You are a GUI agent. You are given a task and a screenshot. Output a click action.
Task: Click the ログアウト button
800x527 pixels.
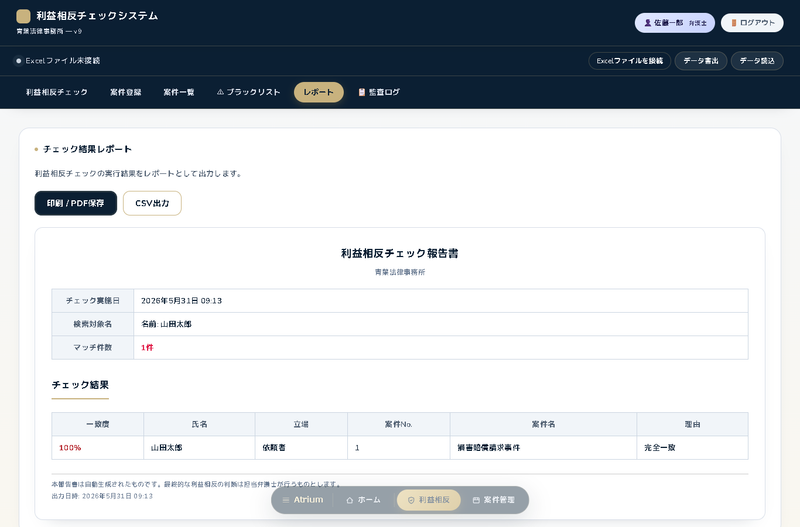[x=752, y=23]
